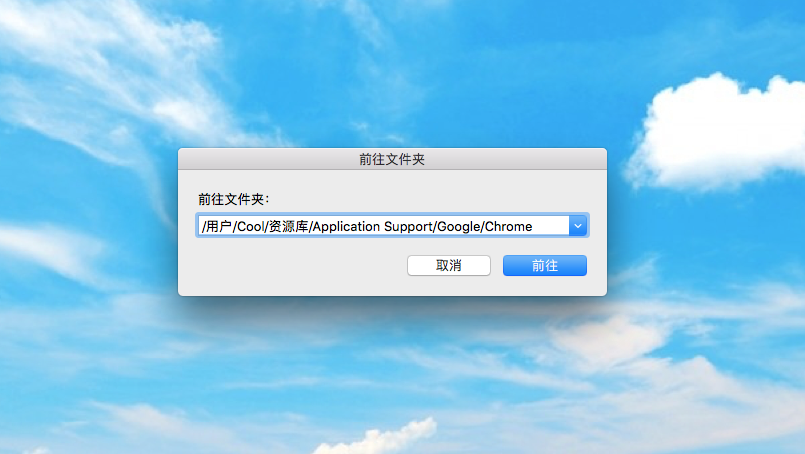The width and height of the screenshot is (805, 454).
Task: Click Cool in the folder path text
Action: pos(250,226)
